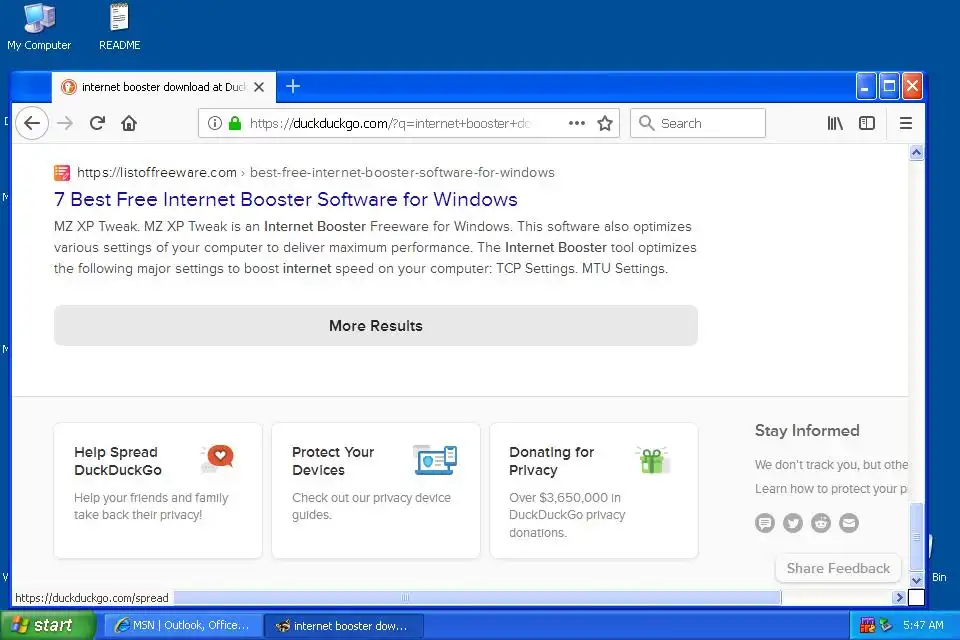Click the system tray security shield icon
This screenshot has width=960, height=640.
pos(885,625)
